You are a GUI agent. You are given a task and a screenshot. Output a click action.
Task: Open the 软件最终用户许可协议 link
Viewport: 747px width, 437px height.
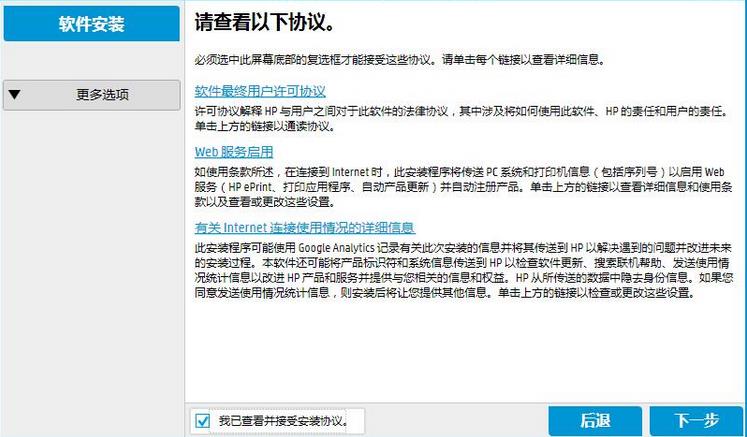point(260,91)
